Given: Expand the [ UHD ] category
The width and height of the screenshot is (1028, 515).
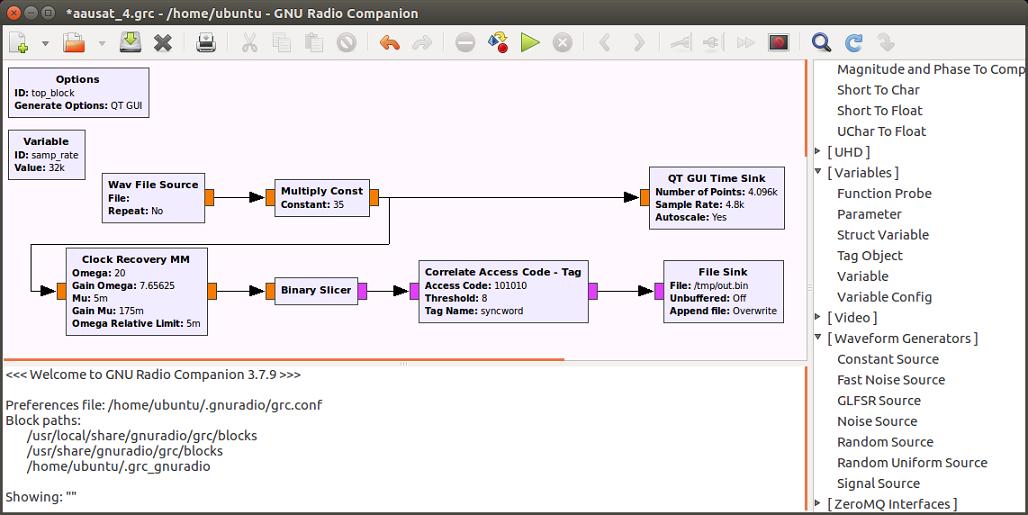Looking at the screenshot, I should pos(818,151).
